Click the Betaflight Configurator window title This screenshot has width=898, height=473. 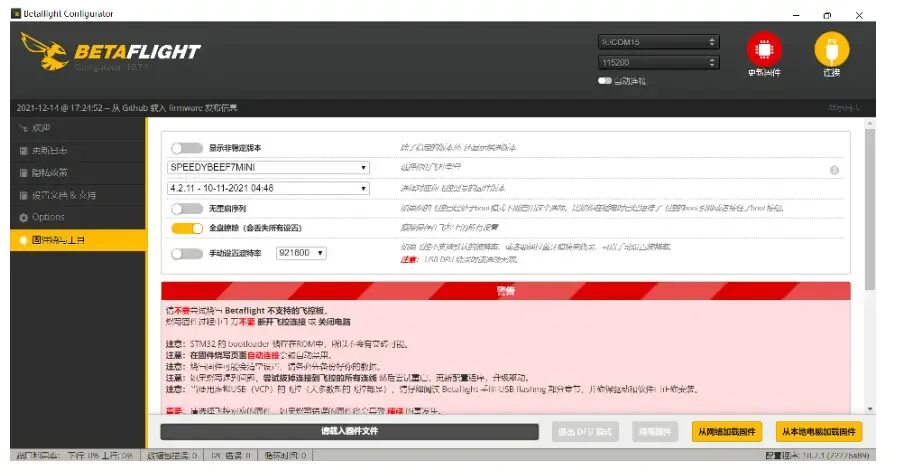pyautogui.click(x=68, y=14)
